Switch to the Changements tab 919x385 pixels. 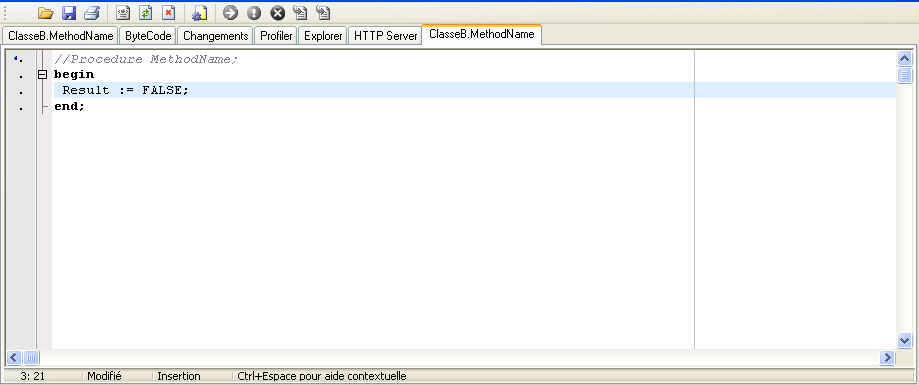[x=216, y=36]
